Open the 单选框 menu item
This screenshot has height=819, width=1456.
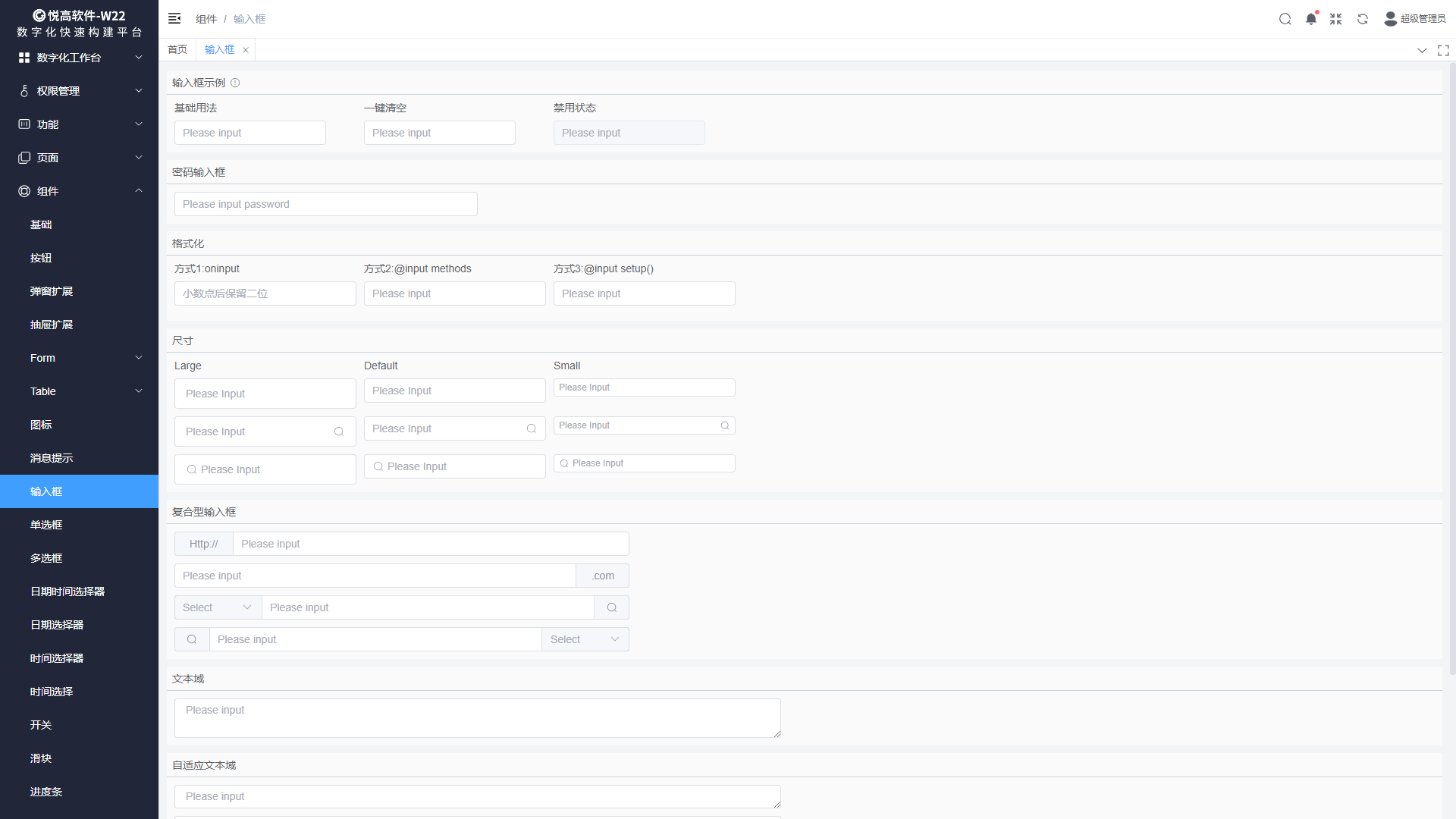(x=46, y=525)
